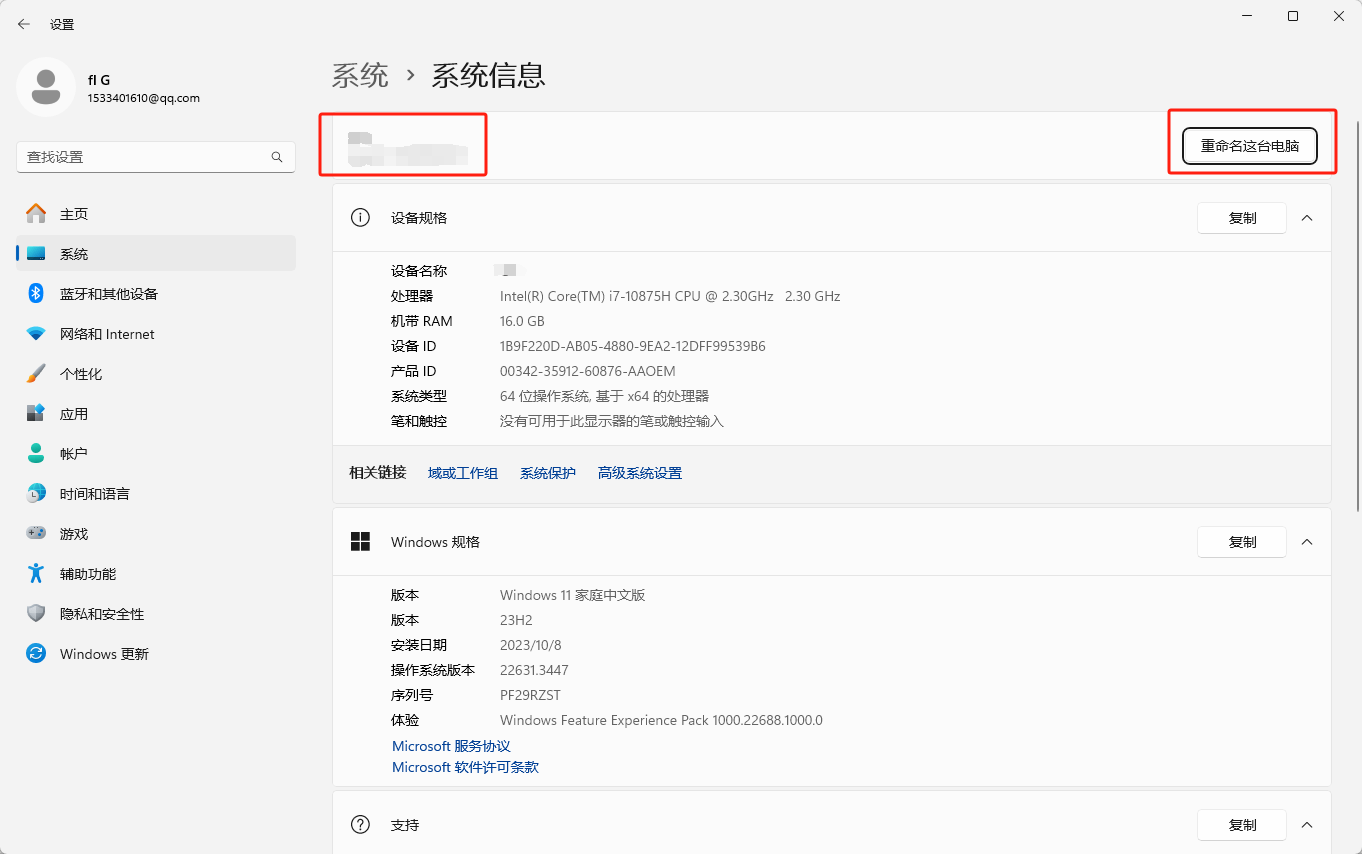
Task: Open 辅助功能 settings in sidebar
Action: coord(156,574)
